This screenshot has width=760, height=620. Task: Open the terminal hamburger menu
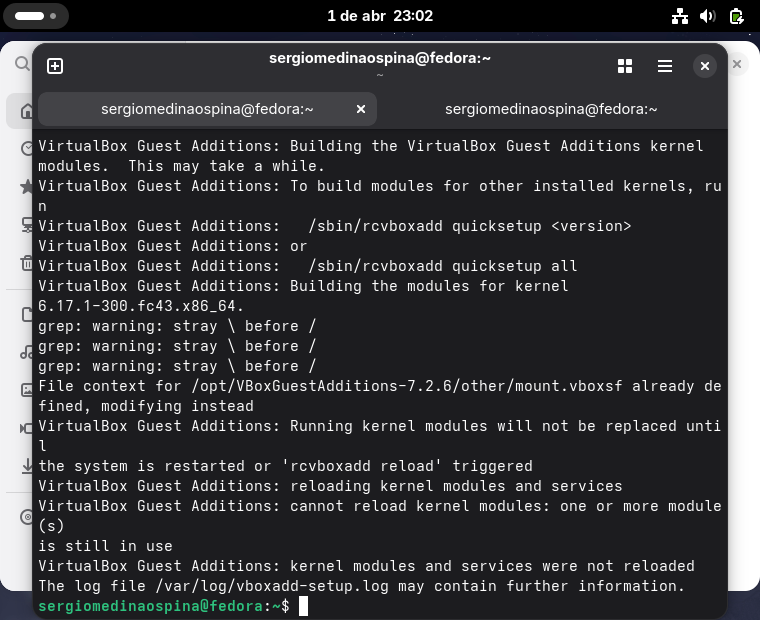tap(665, 66)
